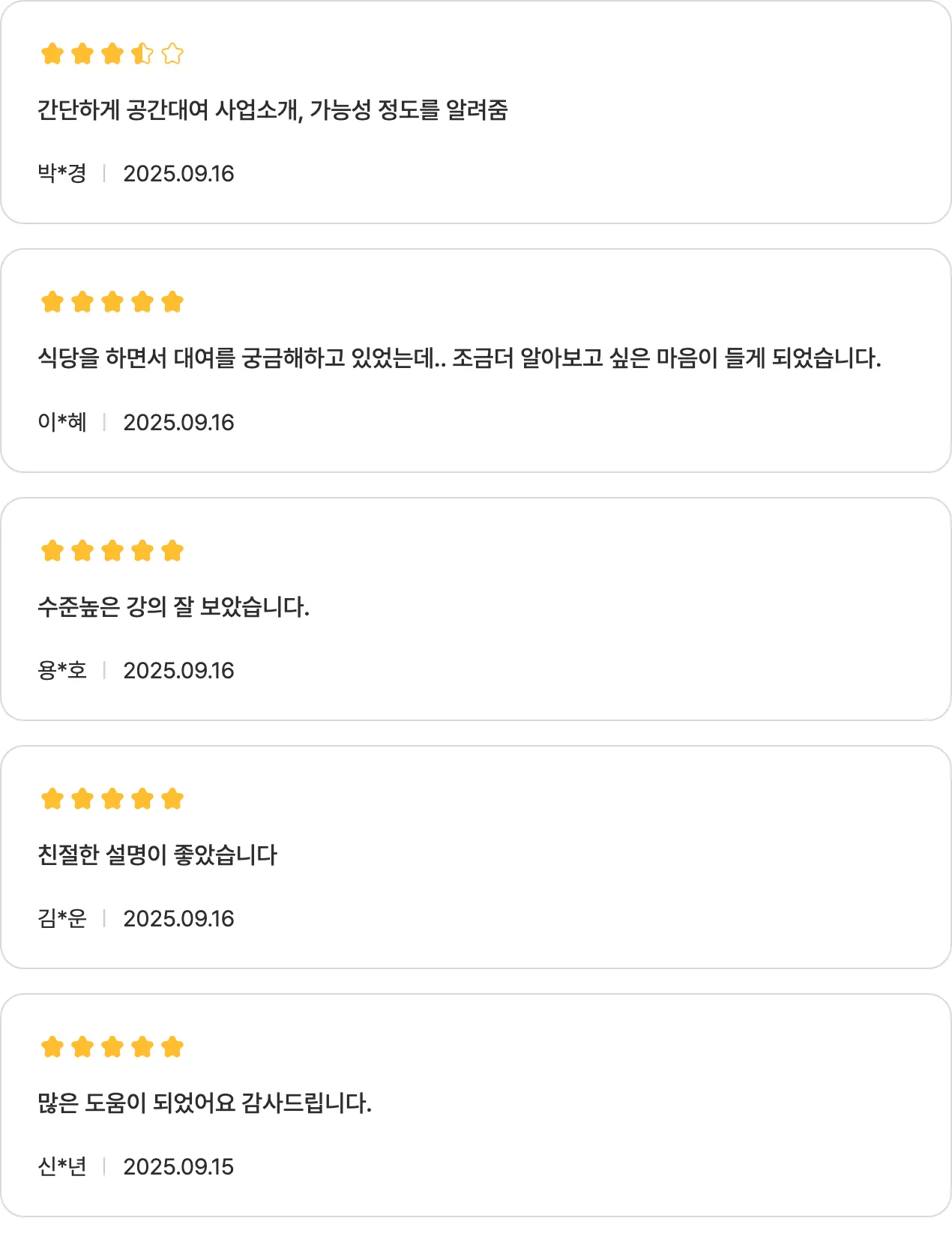
Task: Select the second star in 이*혜's rating
Action: coord(82,302)
